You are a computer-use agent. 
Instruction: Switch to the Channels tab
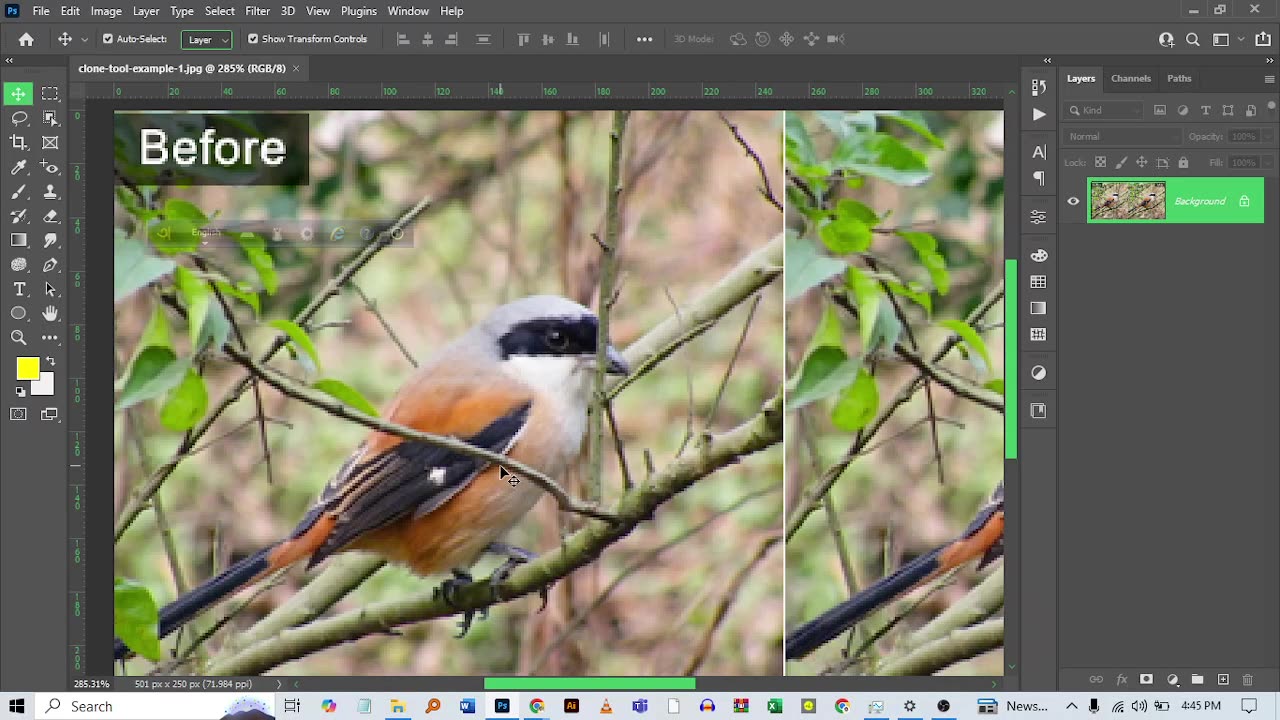tap(1131, 78)
